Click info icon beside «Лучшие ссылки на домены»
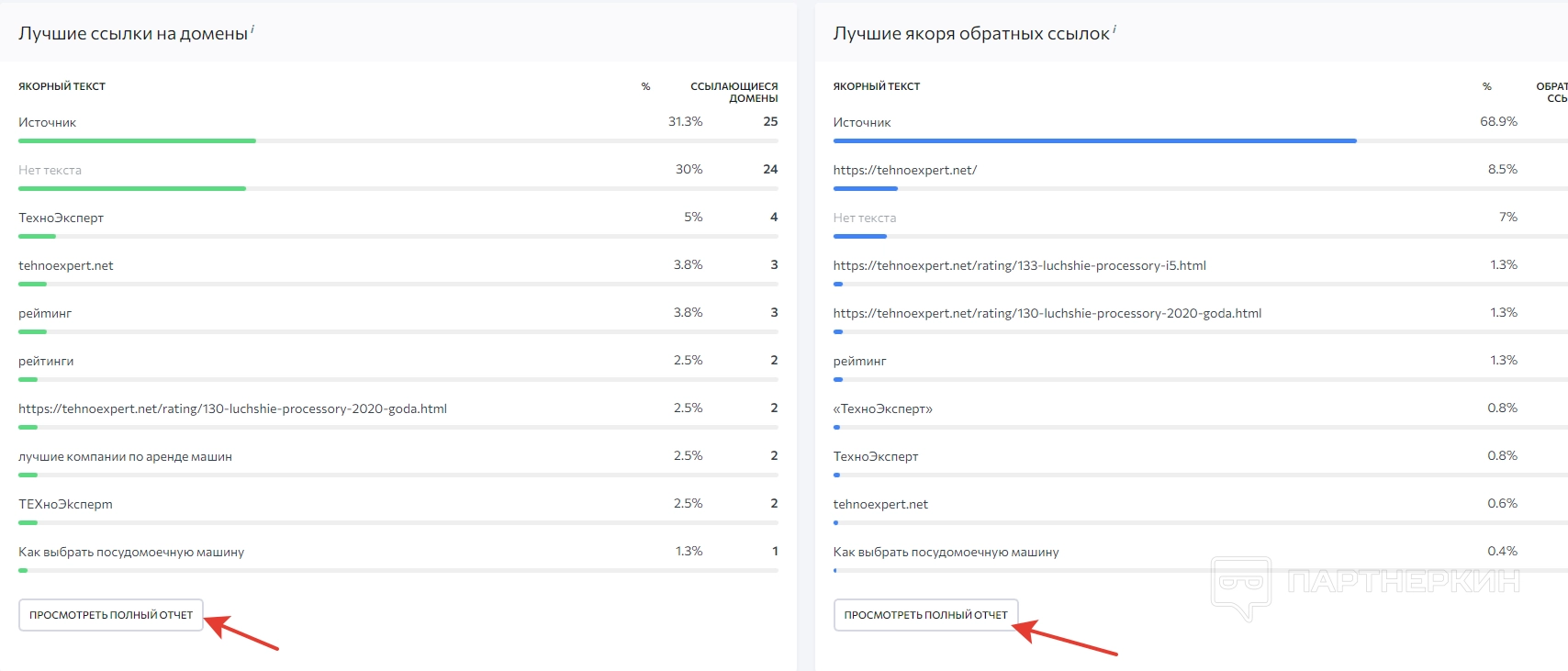 [x=252, y=29]
